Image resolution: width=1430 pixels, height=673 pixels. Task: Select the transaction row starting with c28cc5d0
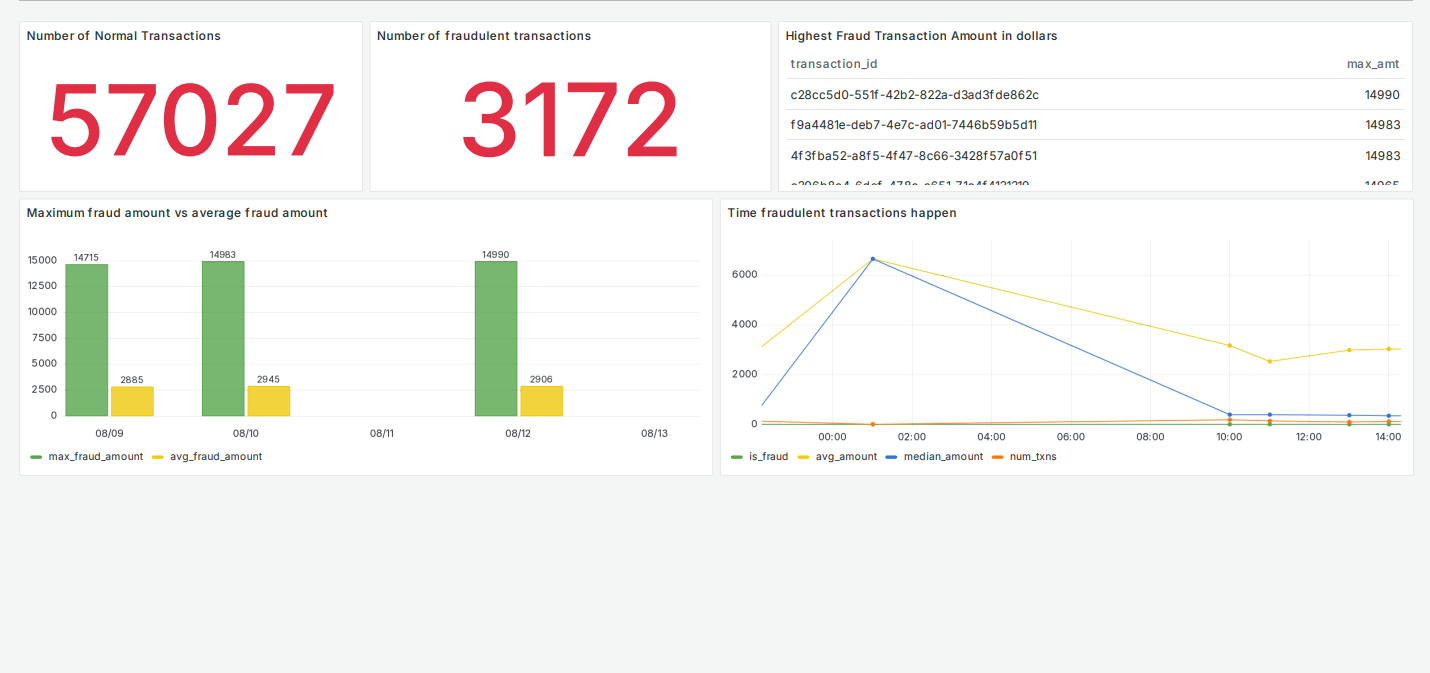click(x=1000, y=94)
